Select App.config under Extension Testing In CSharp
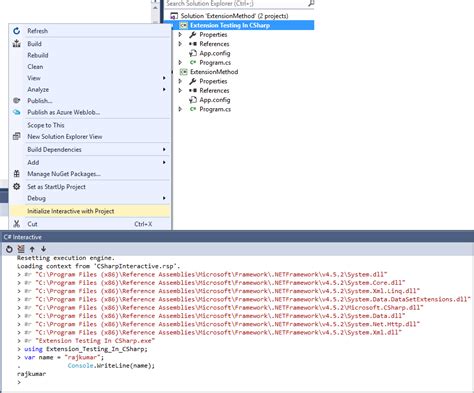474x393 pixels. coord(215,53)
